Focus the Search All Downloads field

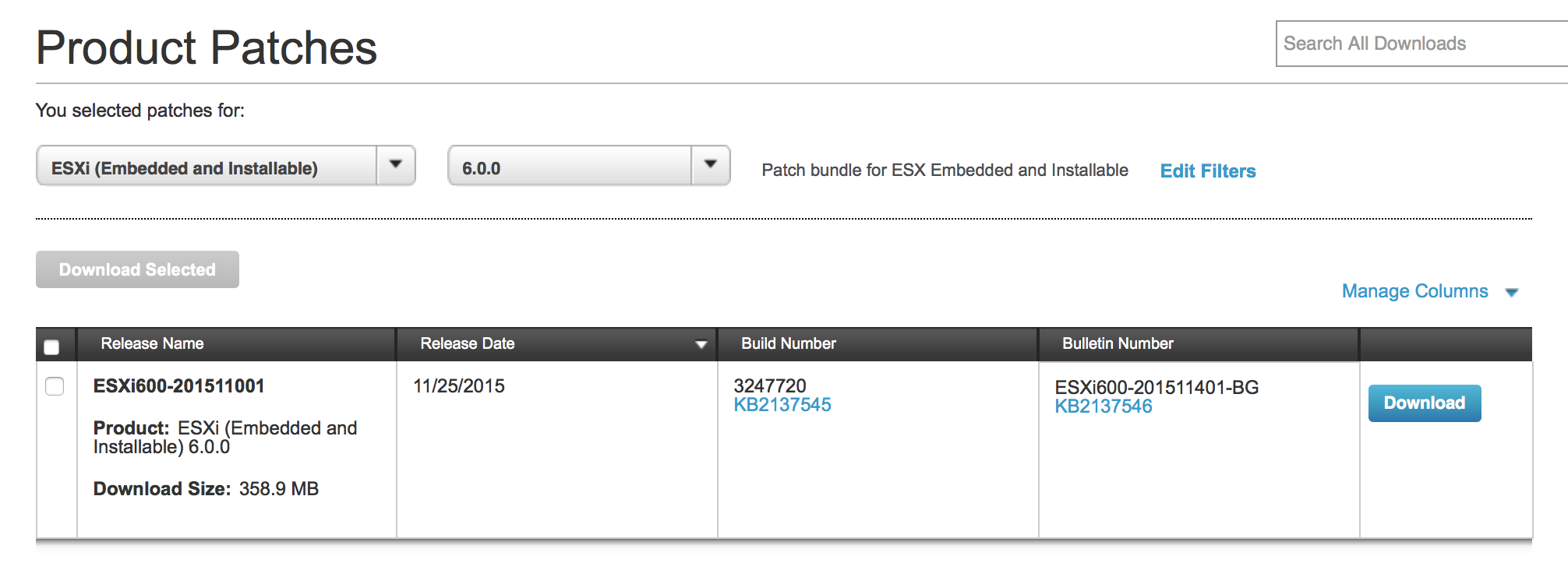(1421, 44)
